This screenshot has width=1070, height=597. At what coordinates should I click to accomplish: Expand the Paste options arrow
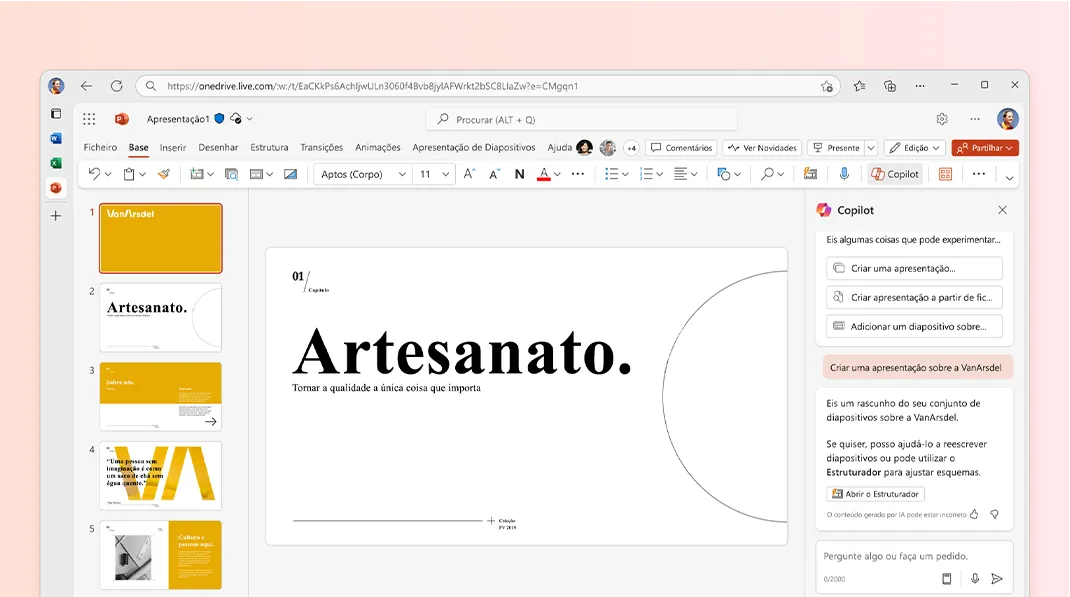pos(143,175)
